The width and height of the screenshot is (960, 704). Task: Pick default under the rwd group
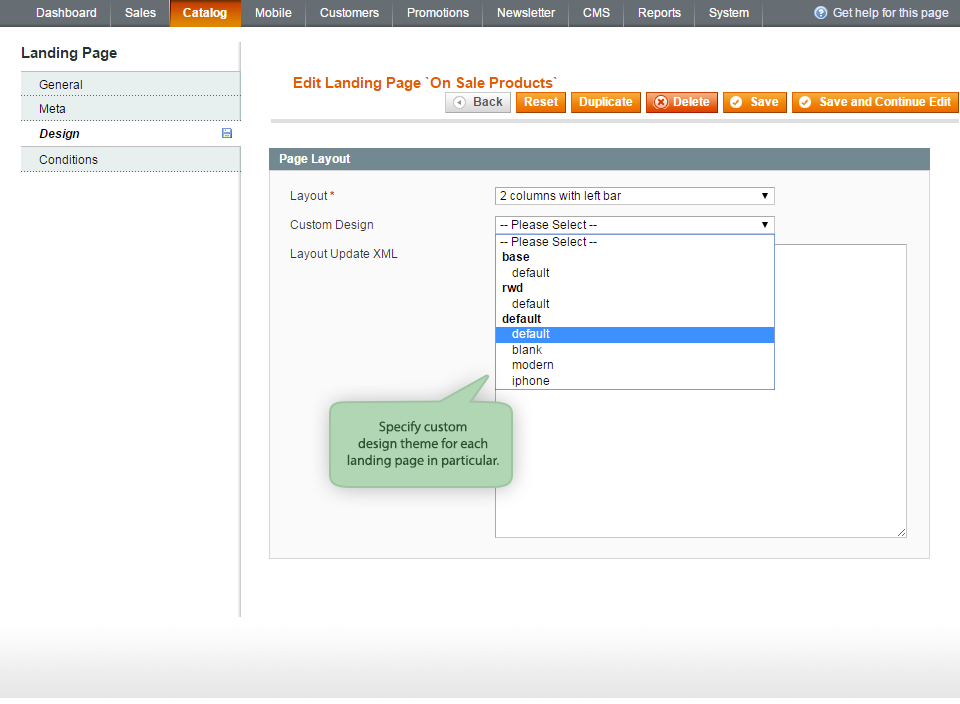(x=530, y=304)
